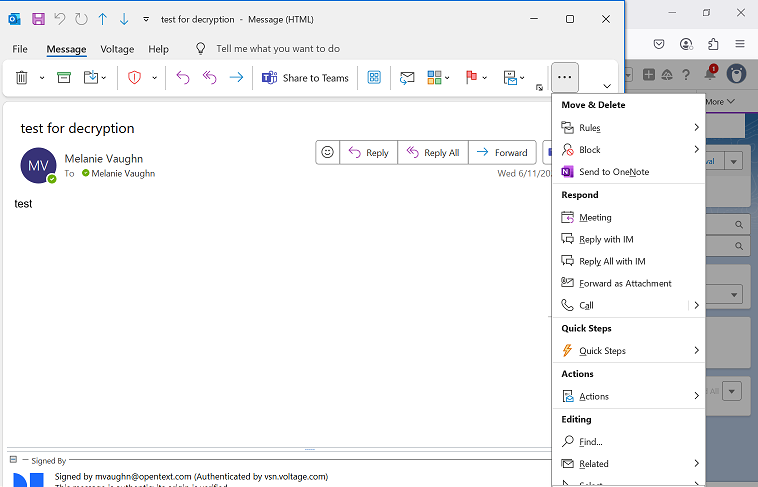Click Share to Teams button
This screenshot has width=758, height=487.
pyautogui.click(x=305, y=78)
